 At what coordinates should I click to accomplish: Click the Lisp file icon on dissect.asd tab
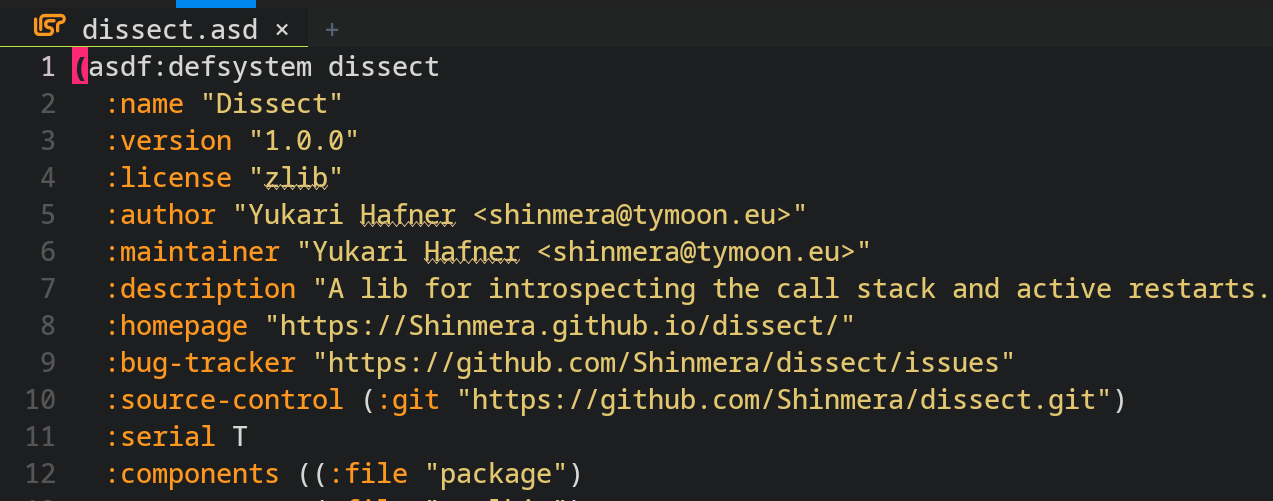point(49,27)
